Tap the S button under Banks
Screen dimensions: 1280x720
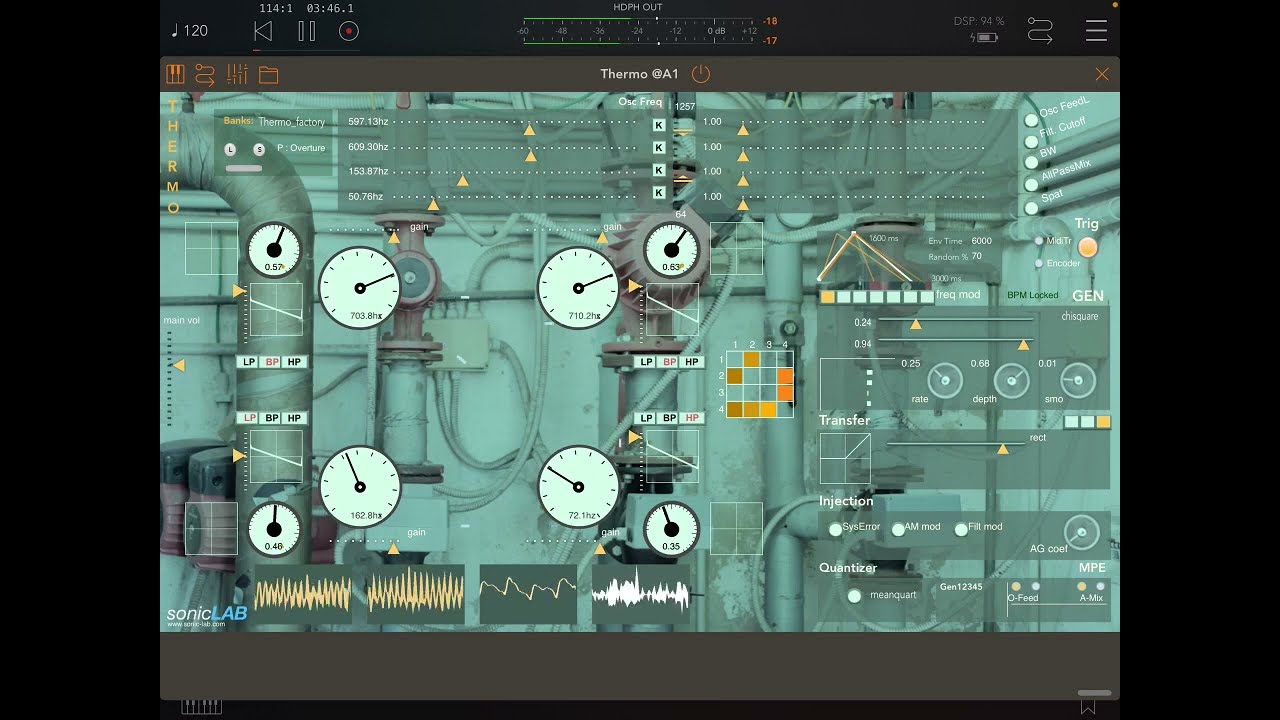pyautogui.click(x=259, y=149)
